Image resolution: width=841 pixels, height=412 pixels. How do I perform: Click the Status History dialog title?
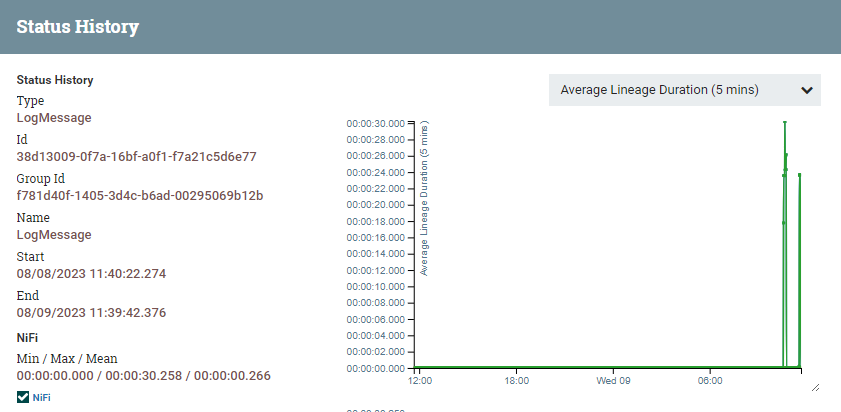click(x=78, y=26)
